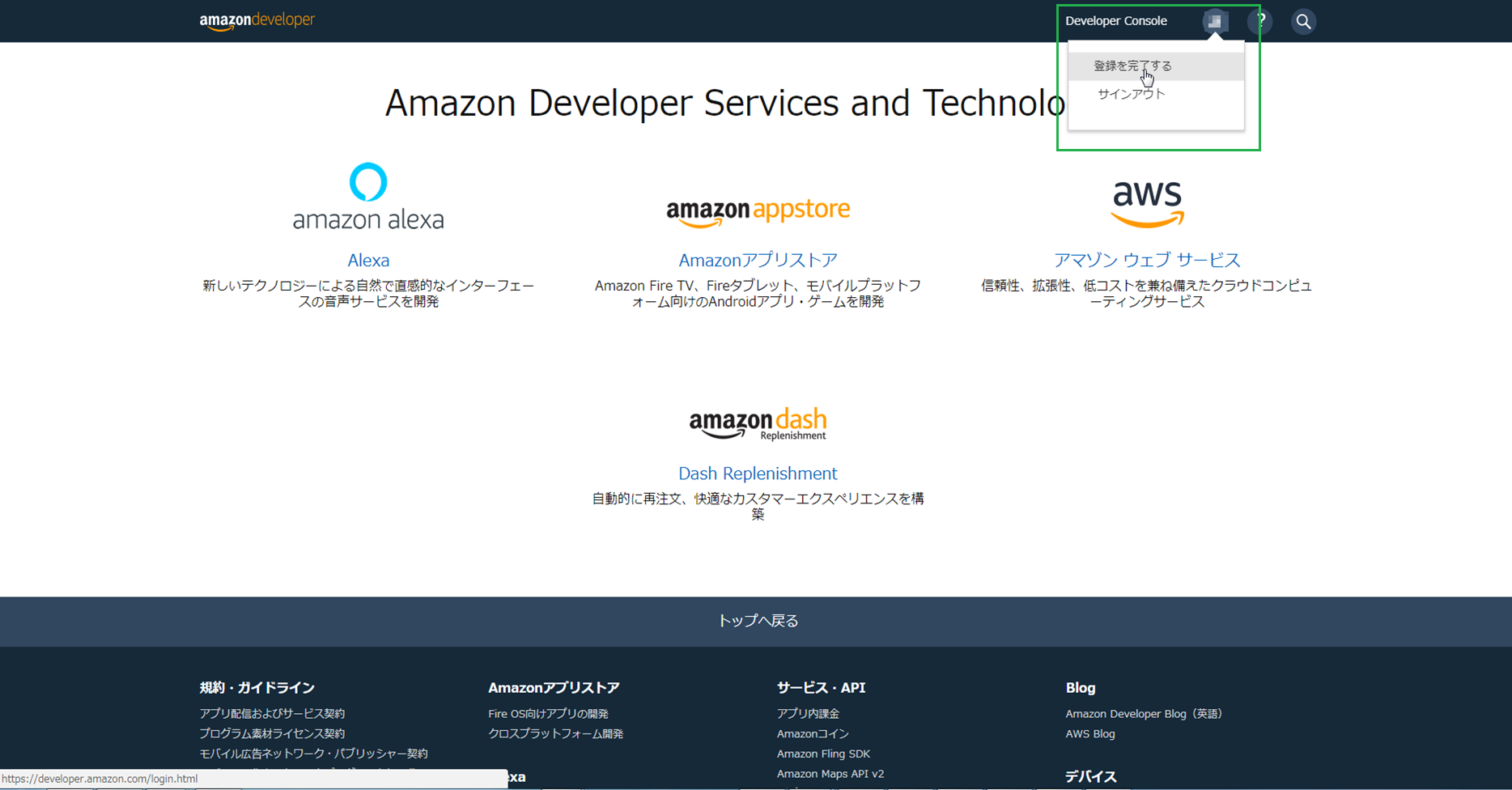Open Developer Console link in header

pyautogui.click(x=1116, y=21)
